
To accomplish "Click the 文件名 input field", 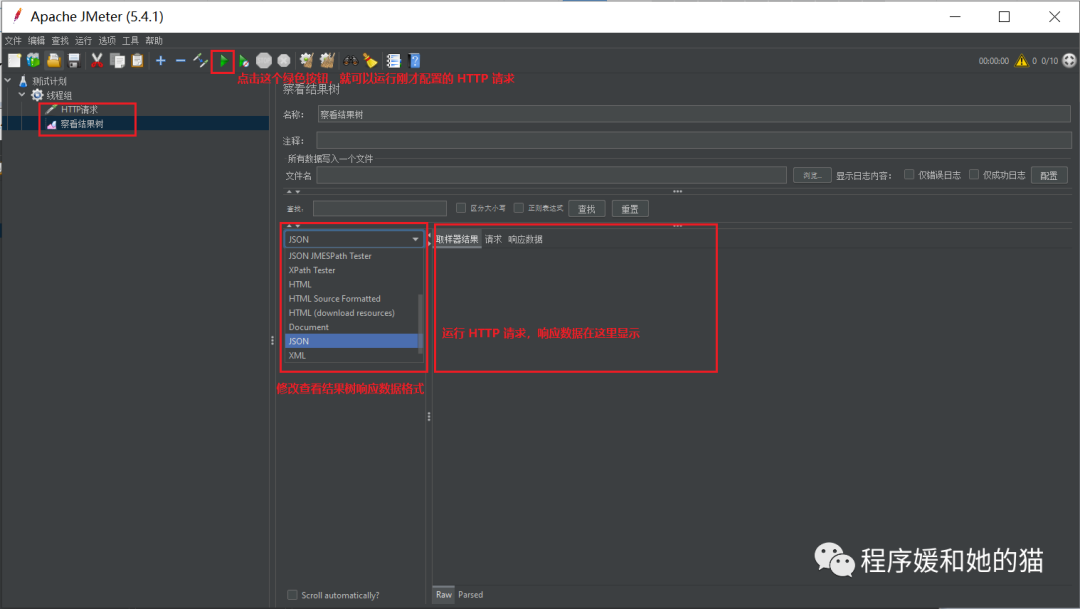I will [x=551, y=175].
